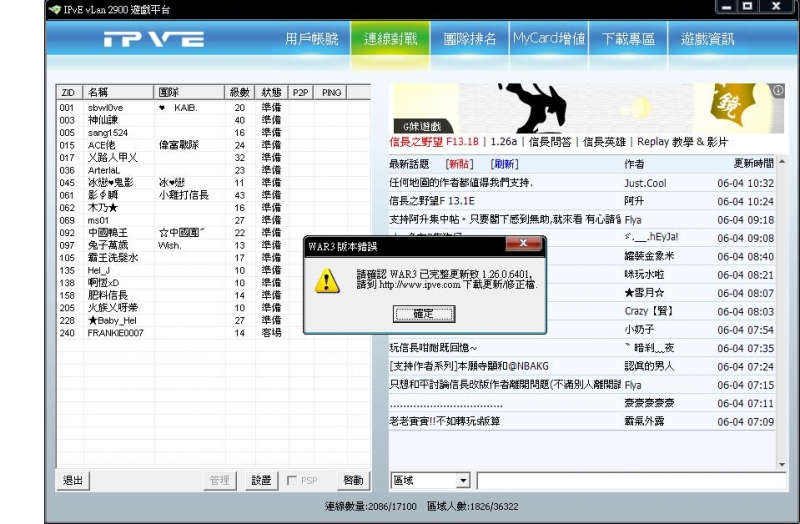
Task: Open the 團隊排名 tab
Action: (469, 39)
